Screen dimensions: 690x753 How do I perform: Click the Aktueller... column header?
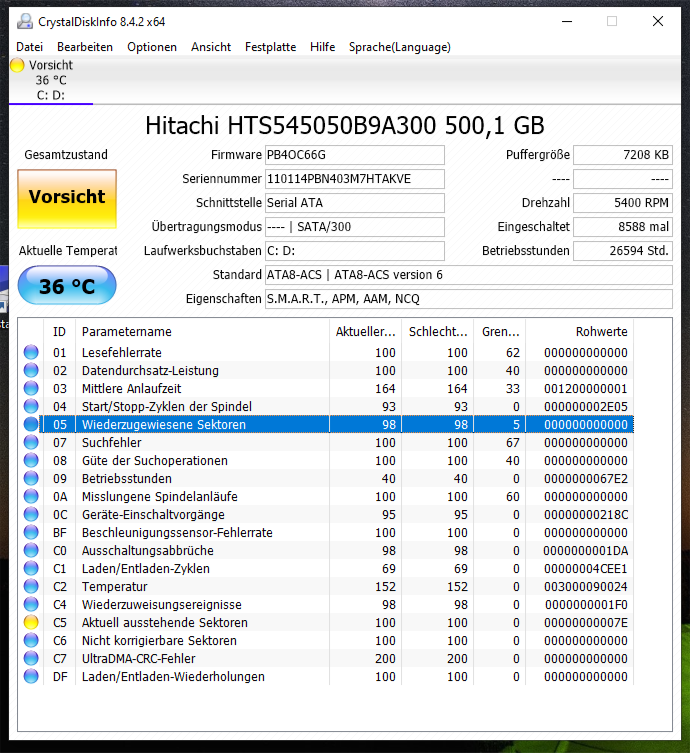365,331
